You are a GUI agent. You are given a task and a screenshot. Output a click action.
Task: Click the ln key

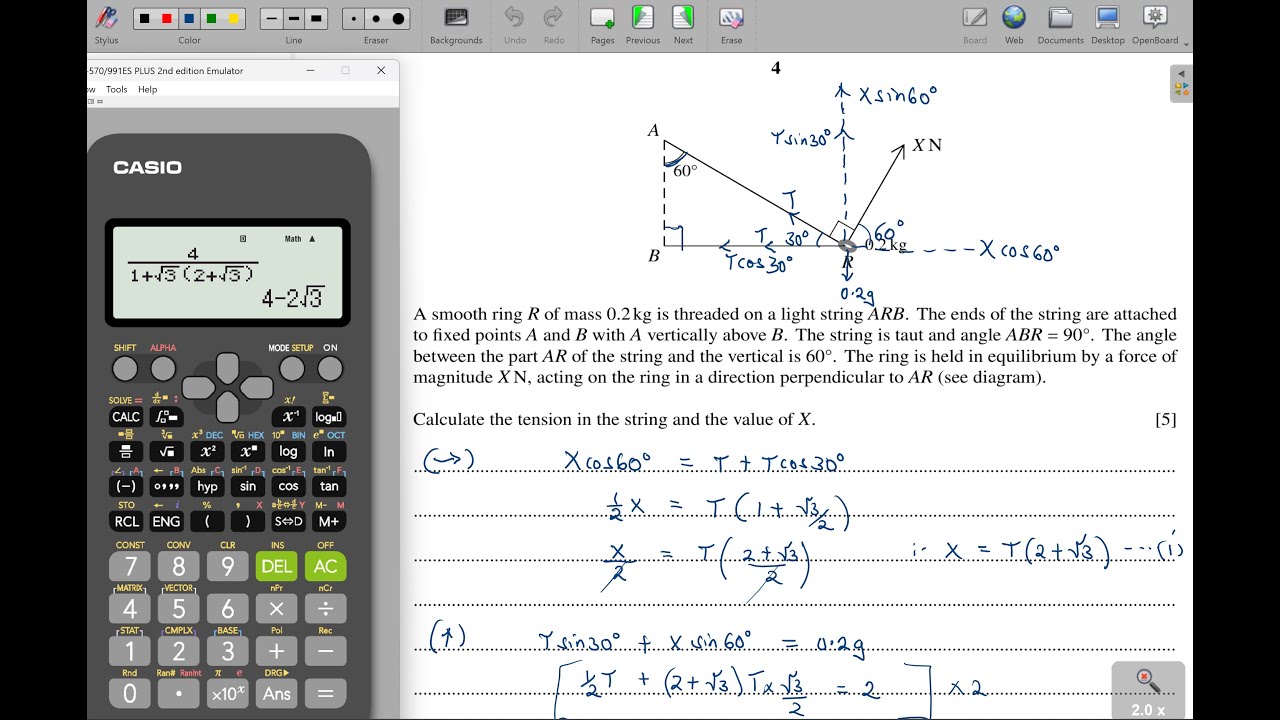pos(328,452)
